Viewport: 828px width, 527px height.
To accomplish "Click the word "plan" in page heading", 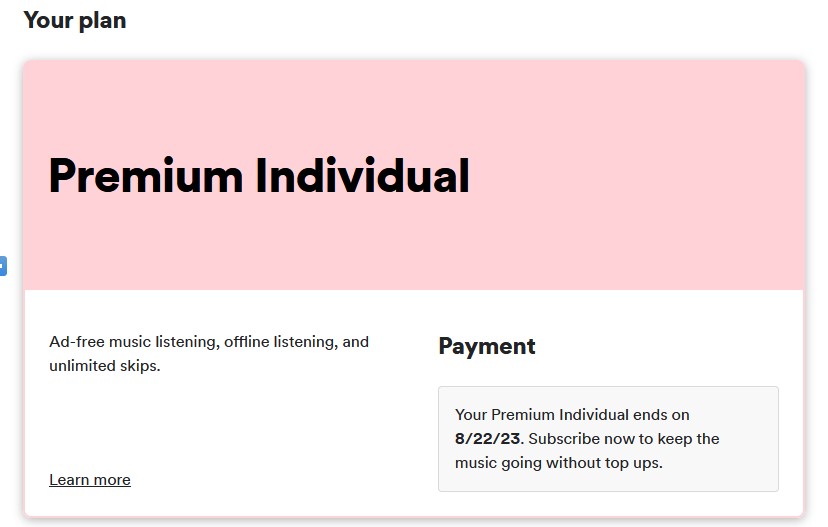I will point(100,20).
